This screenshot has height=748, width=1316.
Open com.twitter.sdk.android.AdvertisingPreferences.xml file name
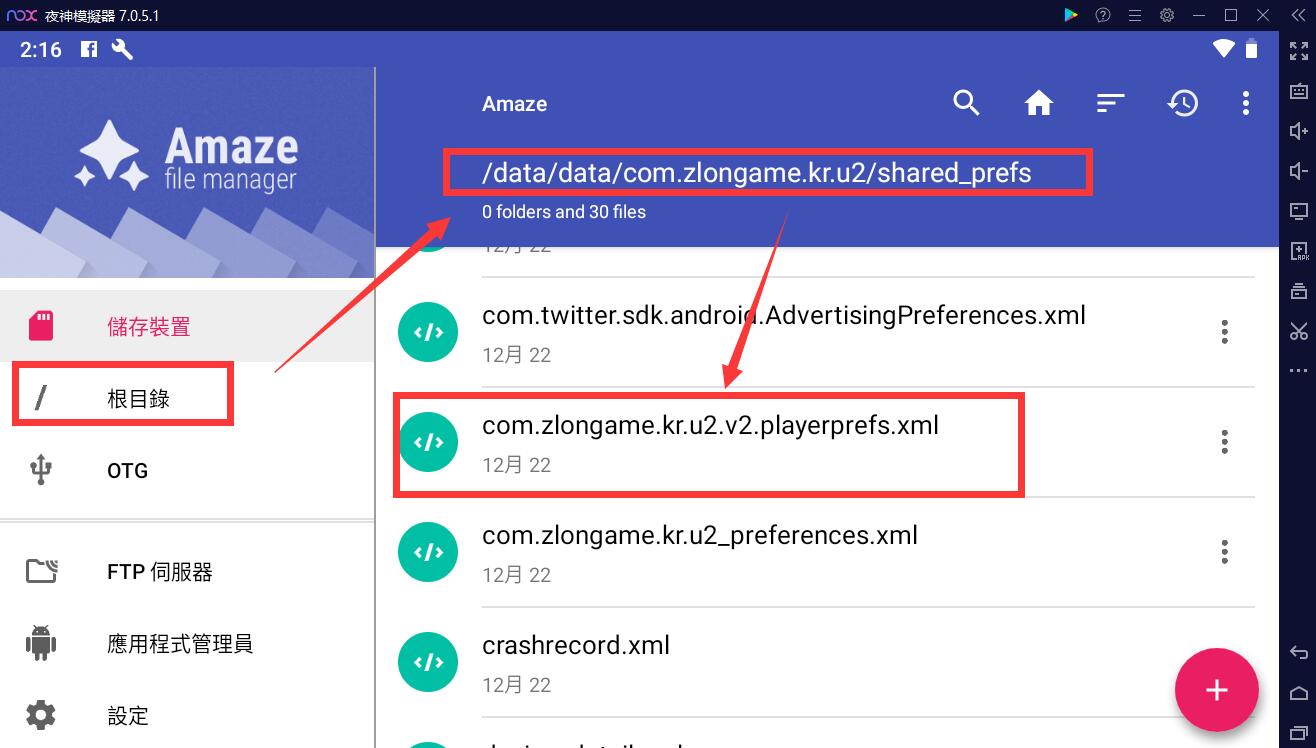coord(784,316)
